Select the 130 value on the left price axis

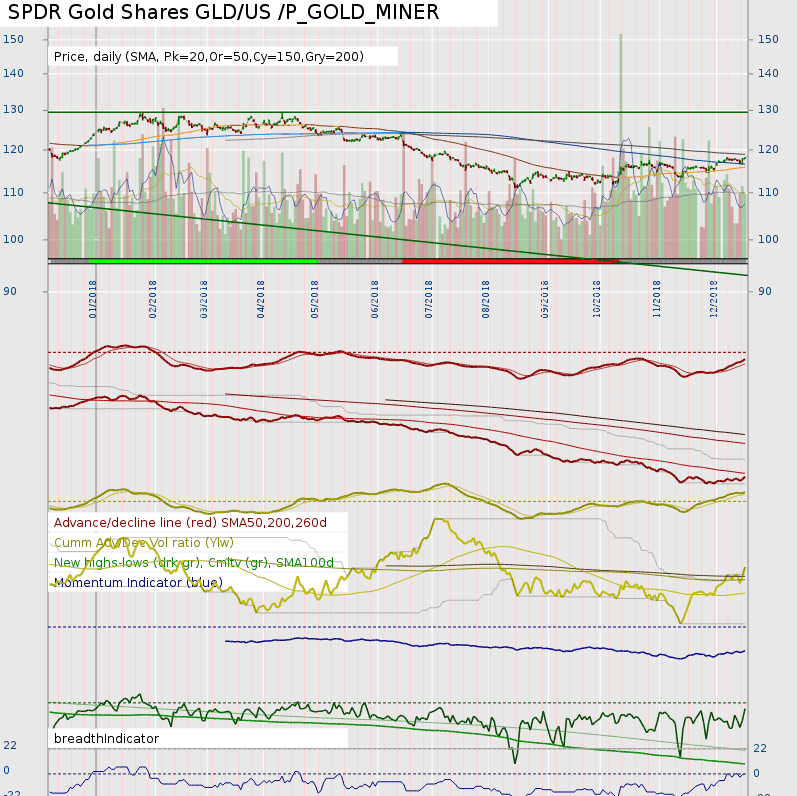point(13,109)
